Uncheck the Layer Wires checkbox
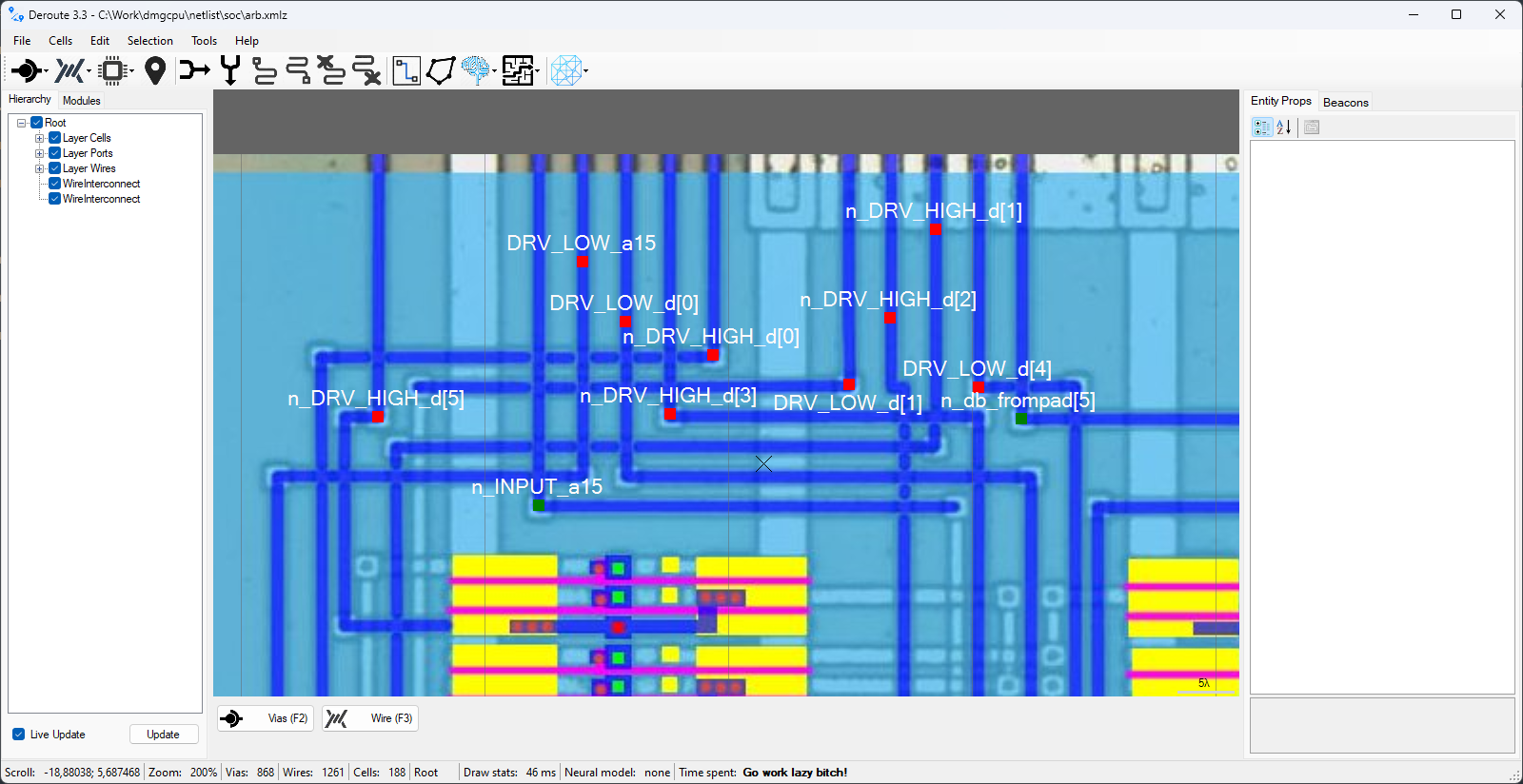 pos(55,168)
